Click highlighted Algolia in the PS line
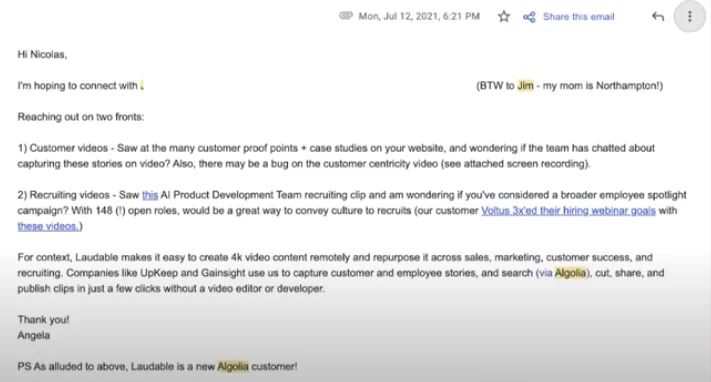Image resolution: width=711 pixels, height=382 pixels. [x=233, y=367]
